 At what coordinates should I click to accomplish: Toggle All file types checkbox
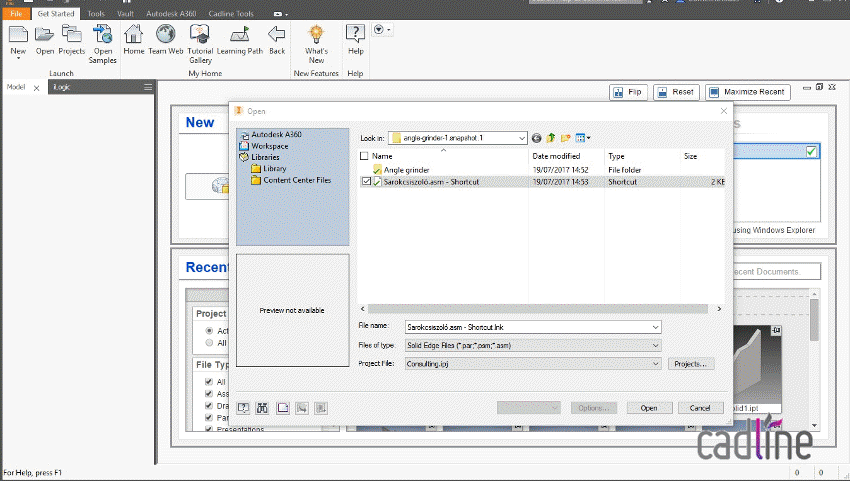(209, 382)
